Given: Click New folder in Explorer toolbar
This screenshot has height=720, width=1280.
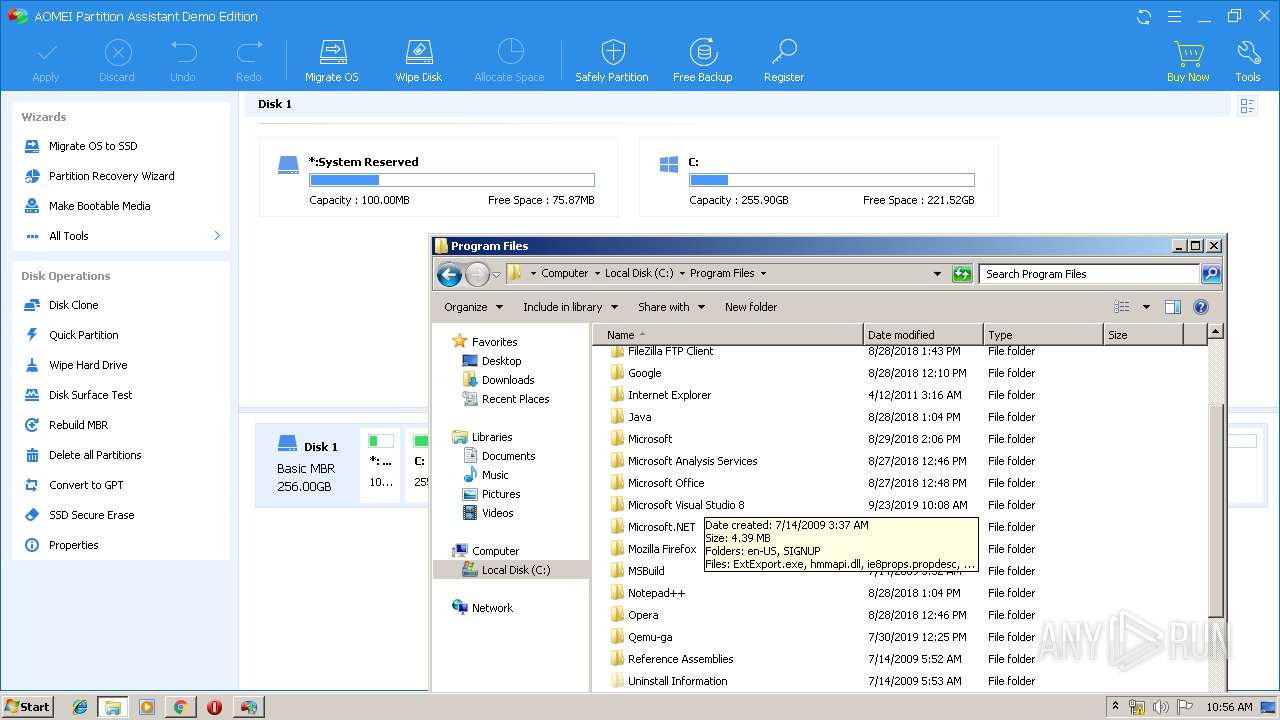Looking at the screenshot, I should (751, 307).
